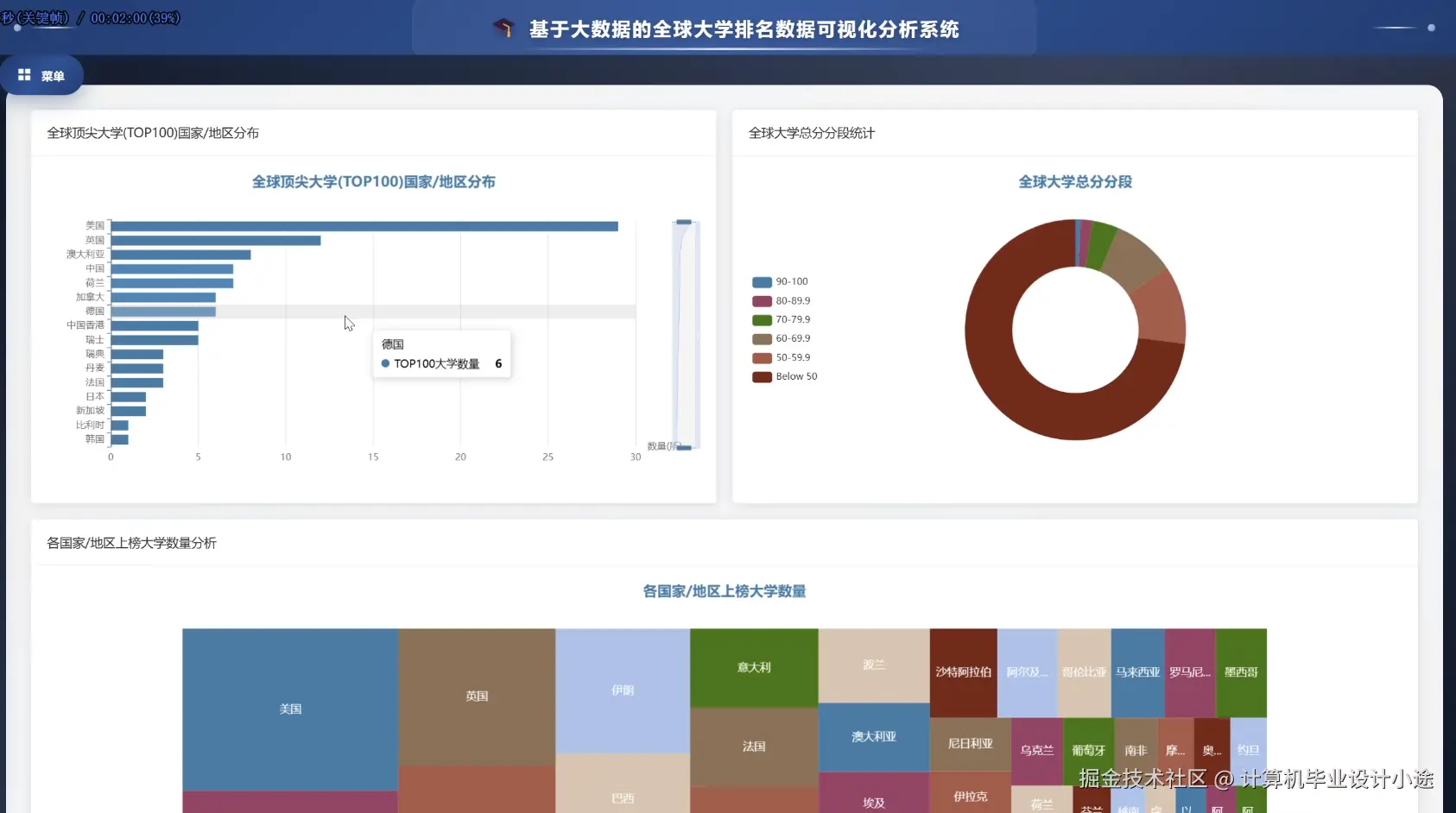Screen dimensions: 1456x813
Task: Select the 德国 highlighted bar
Action: (x=163, y=312)
